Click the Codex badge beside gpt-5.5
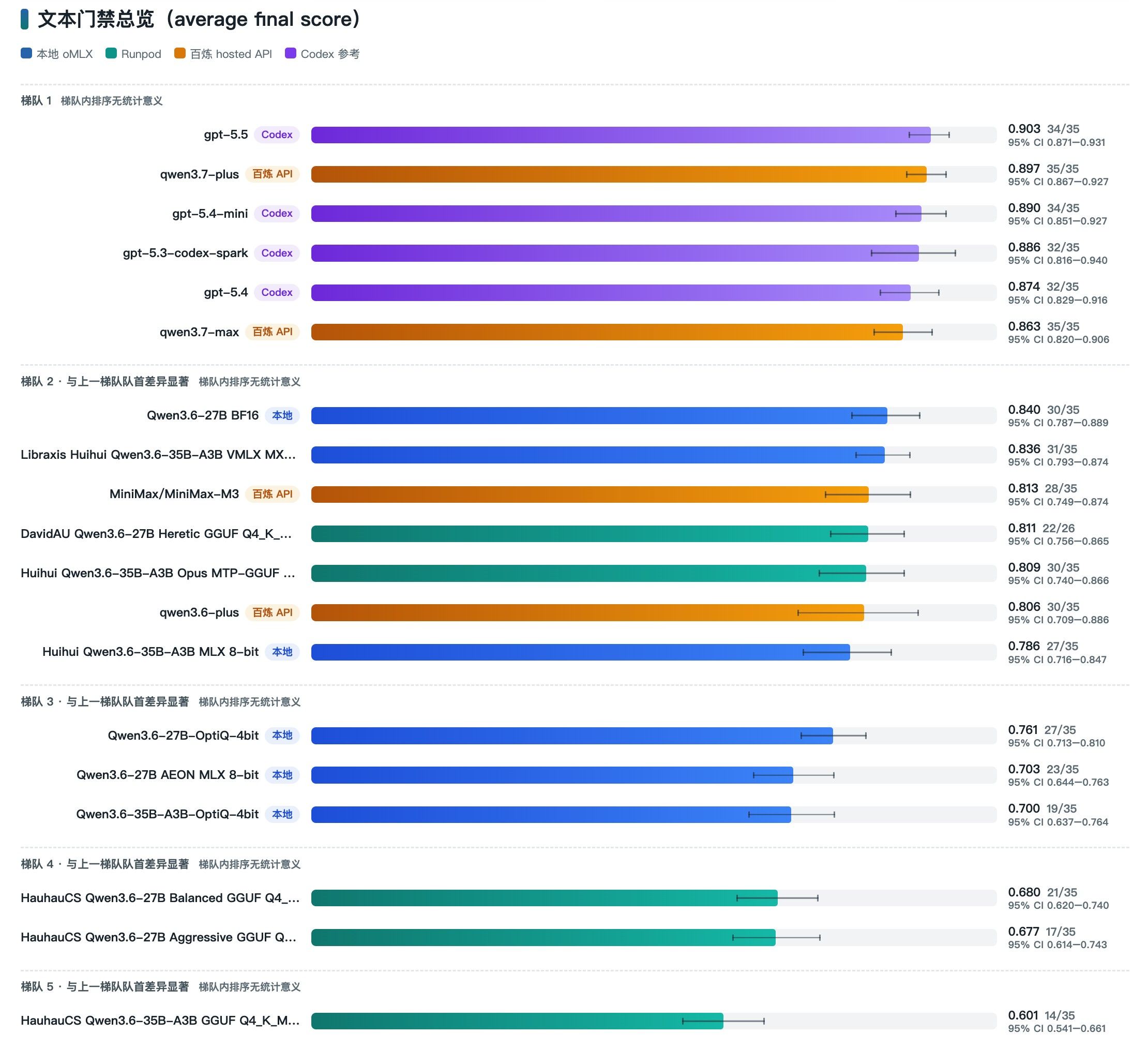This screenshot has width=1148, height=1049. (x=277, y=135)
